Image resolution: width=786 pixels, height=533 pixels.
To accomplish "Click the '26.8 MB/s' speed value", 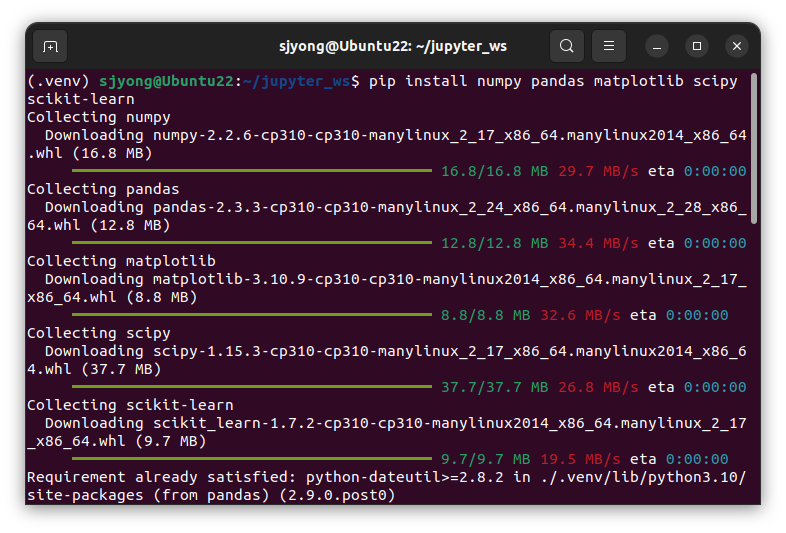I will [599, 387].
